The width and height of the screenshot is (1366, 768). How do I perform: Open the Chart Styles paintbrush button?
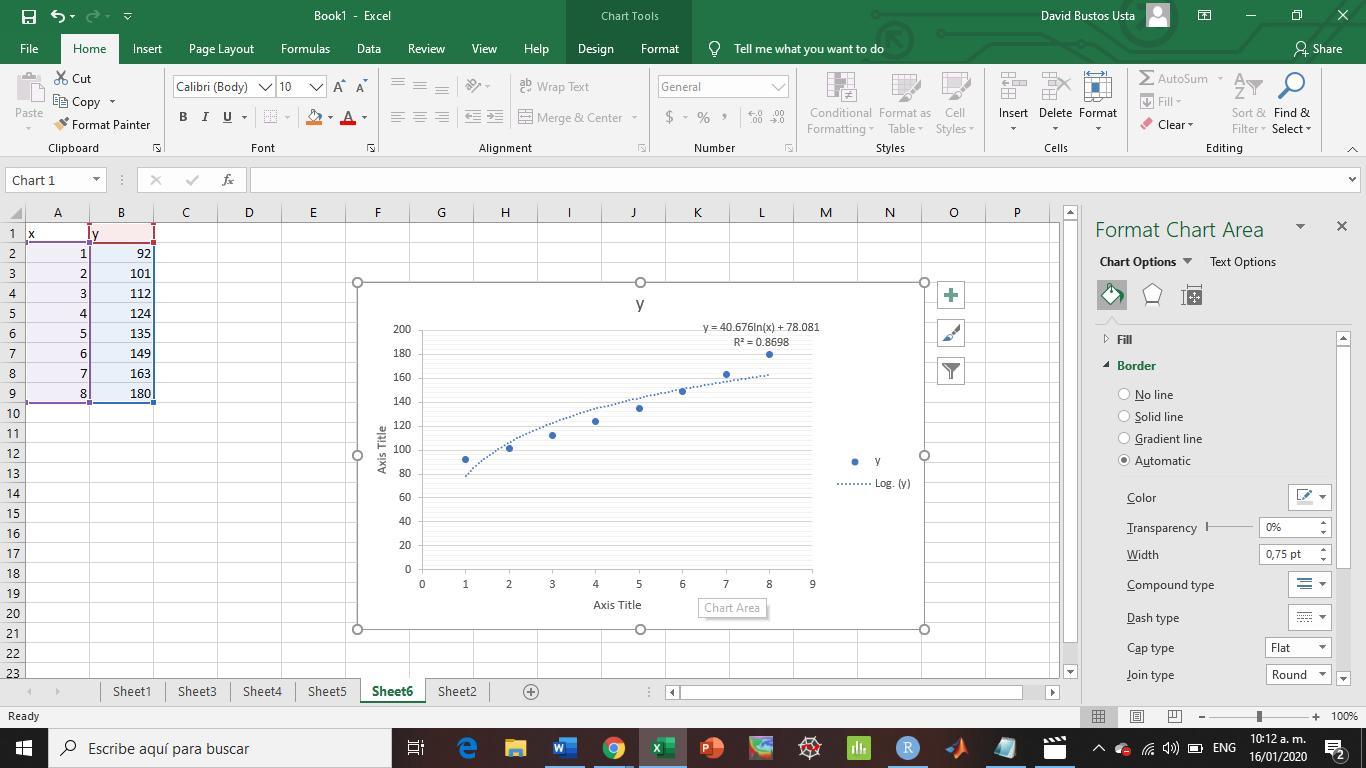click(x=950, y=333)
